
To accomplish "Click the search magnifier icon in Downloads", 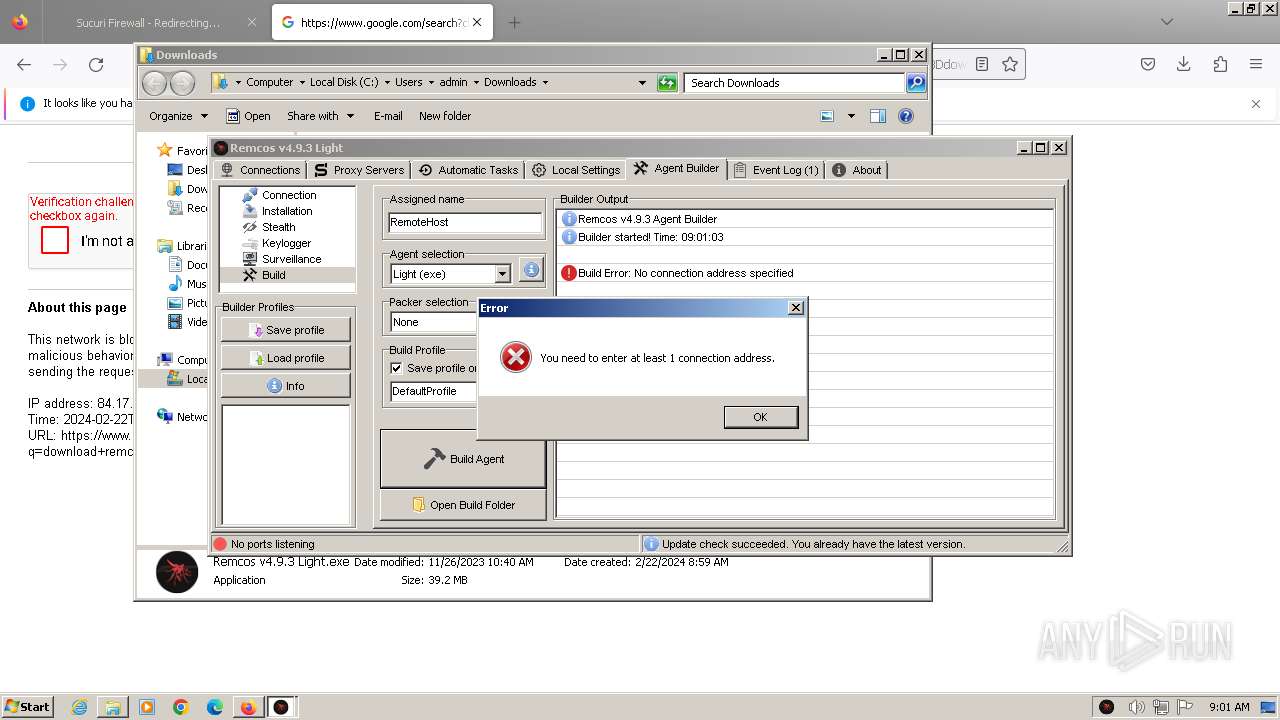I will point(916,83).
